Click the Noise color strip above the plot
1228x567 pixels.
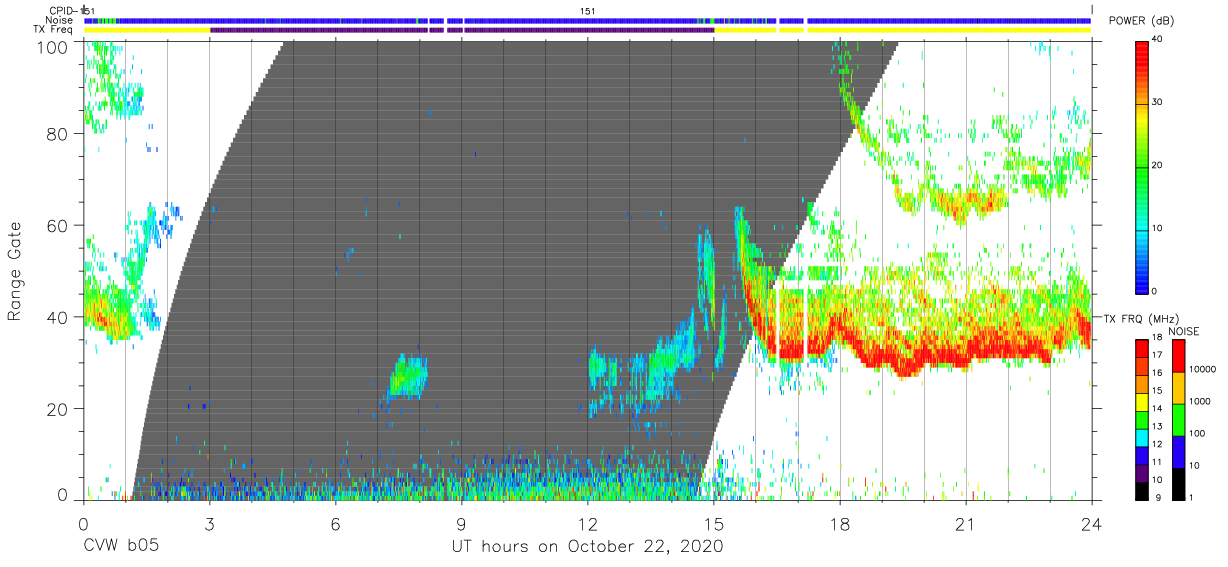click(x=587, y=20)
